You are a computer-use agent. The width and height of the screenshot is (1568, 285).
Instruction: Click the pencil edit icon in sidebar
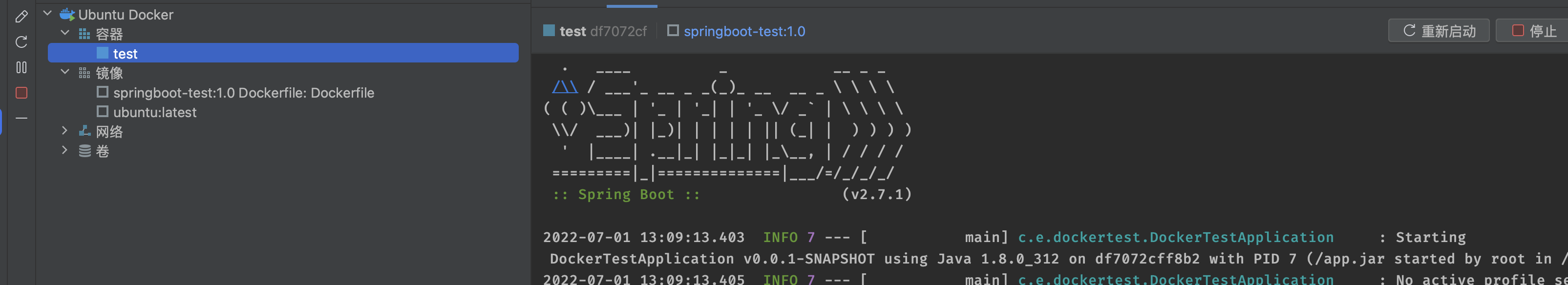[21, 17]
